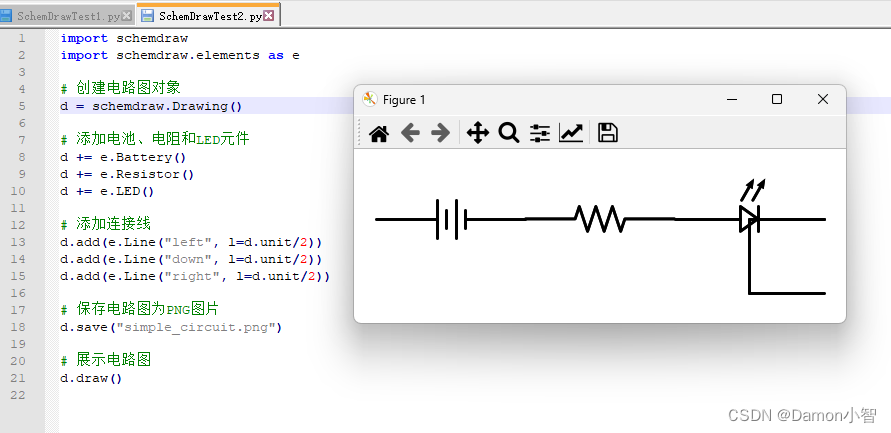
Task: Click the line with e.Line("right"
Action: point(195,276)
